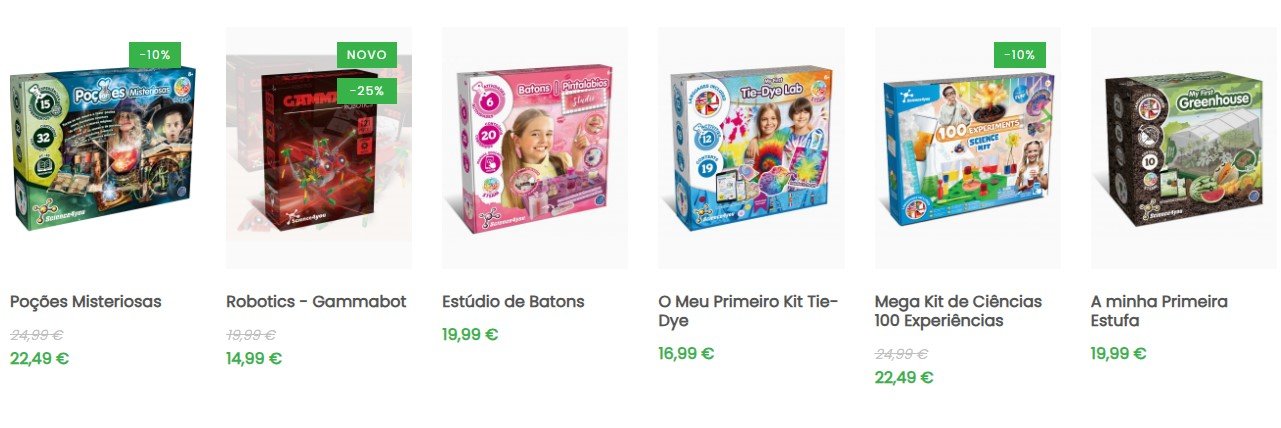Open the Poções Misteriosas product image
The height and width of the screenshot is (428, 1281).
102,148
